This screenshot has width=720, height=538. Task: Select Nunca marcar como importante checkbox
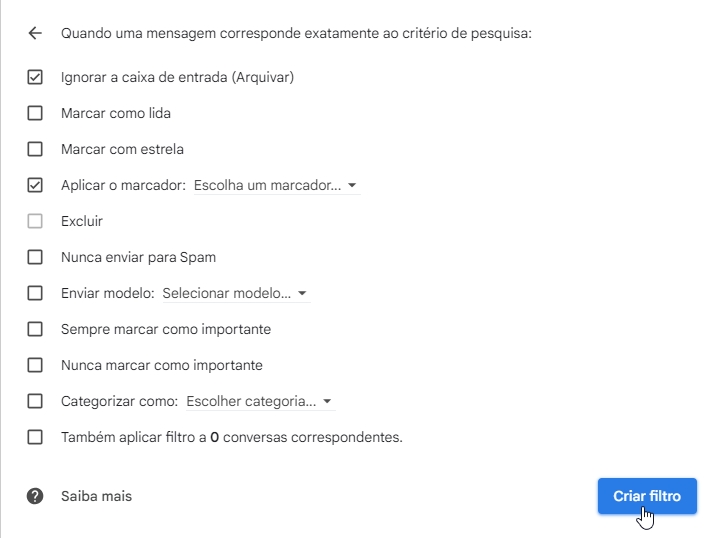[35, 365]
